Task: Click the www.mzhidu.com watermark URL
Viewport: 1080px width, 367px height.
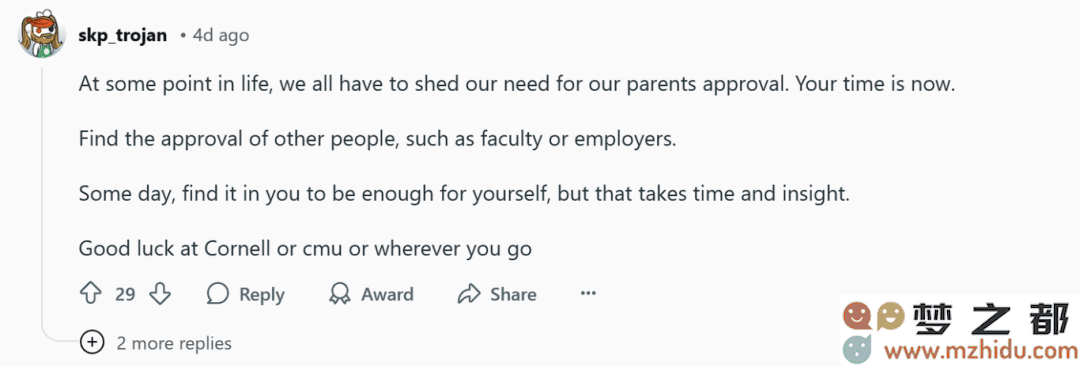Action: tap(982, 351)
